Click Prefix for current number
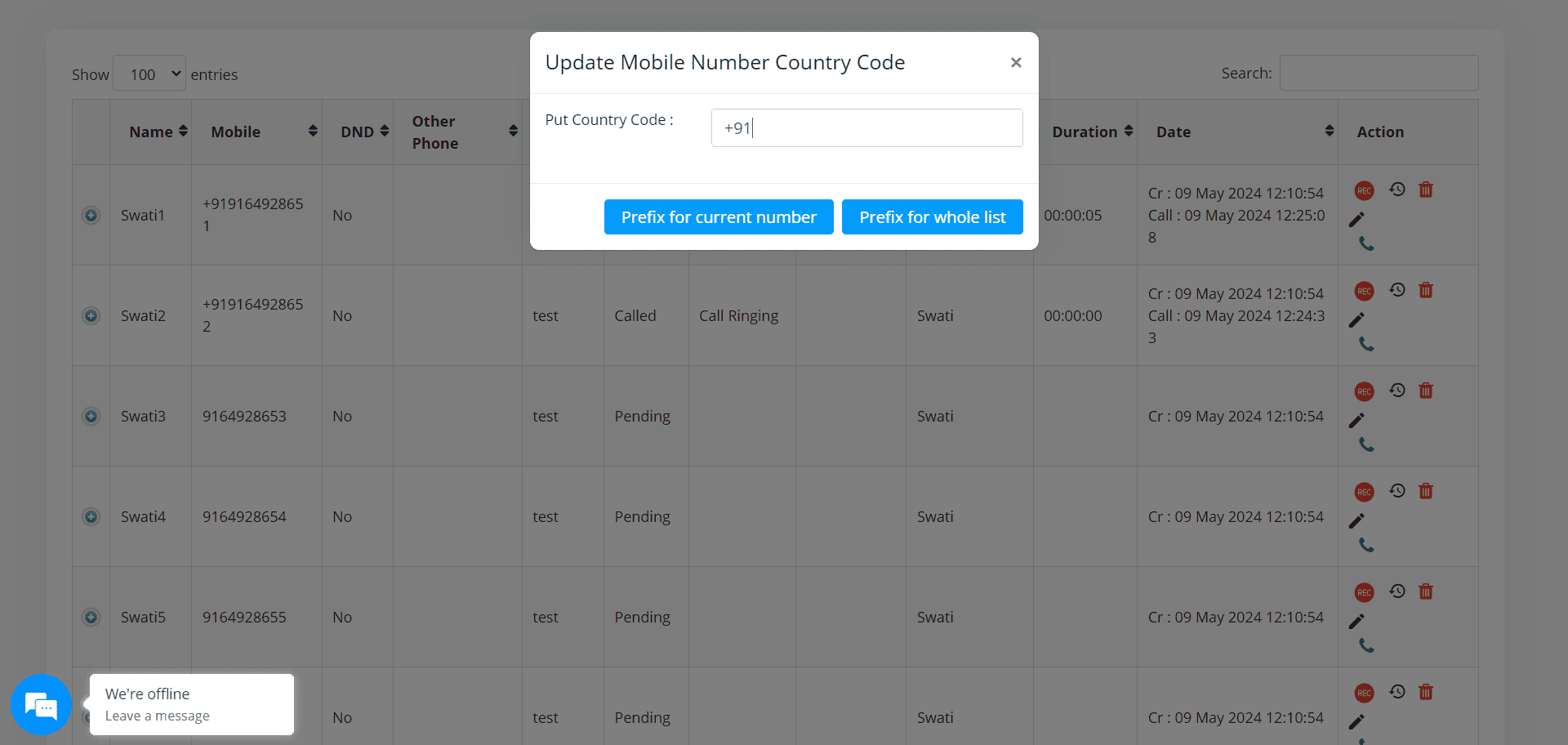The image size is (1568, 745). (x=718, y=216)
